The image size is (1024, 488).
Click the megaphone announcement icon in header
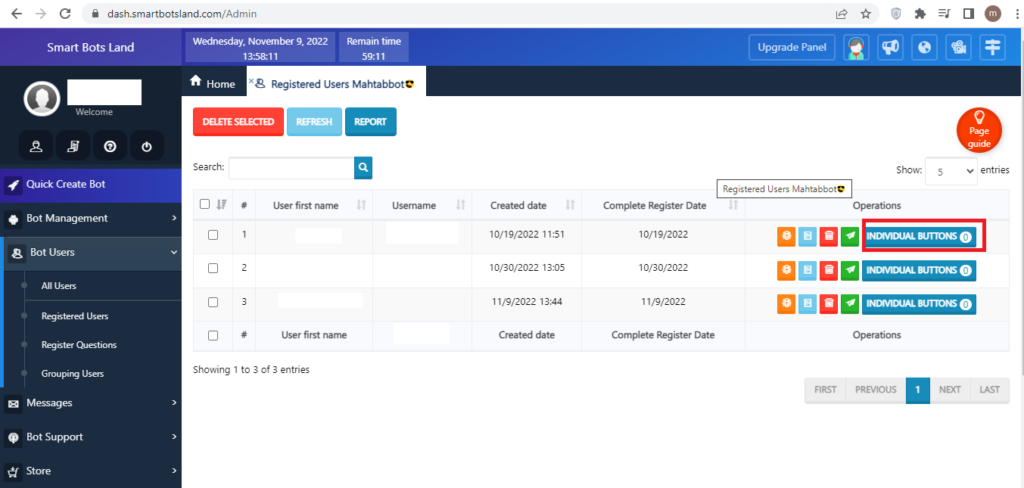[889, 47]
